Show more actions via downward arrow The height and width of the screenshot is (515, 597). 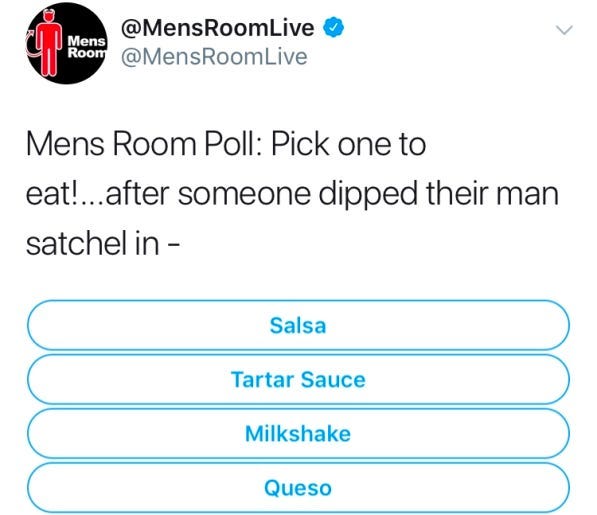(x=564, y=30)
